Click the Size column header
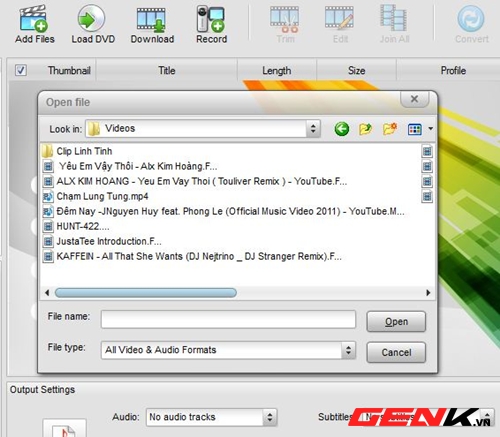The width and height of the screenshot is (500, 437). 356,70
